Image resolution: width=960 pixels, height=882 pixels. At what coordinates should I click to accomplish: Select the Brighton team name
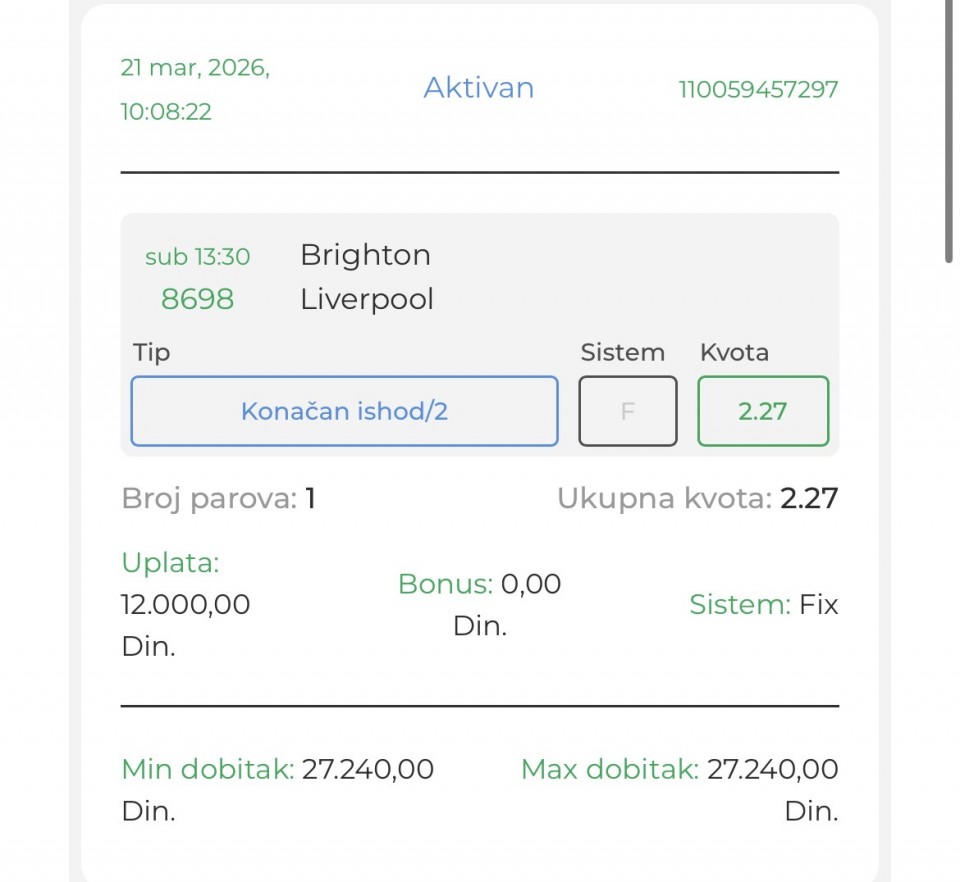365,255
